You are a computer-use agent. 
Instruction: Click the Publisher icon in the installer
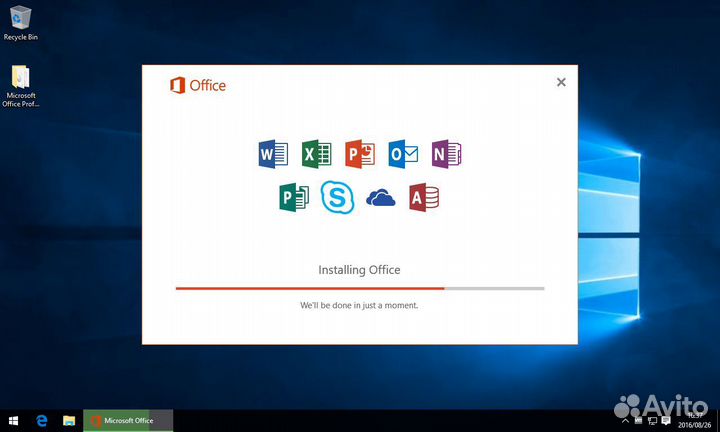[294, 197]
